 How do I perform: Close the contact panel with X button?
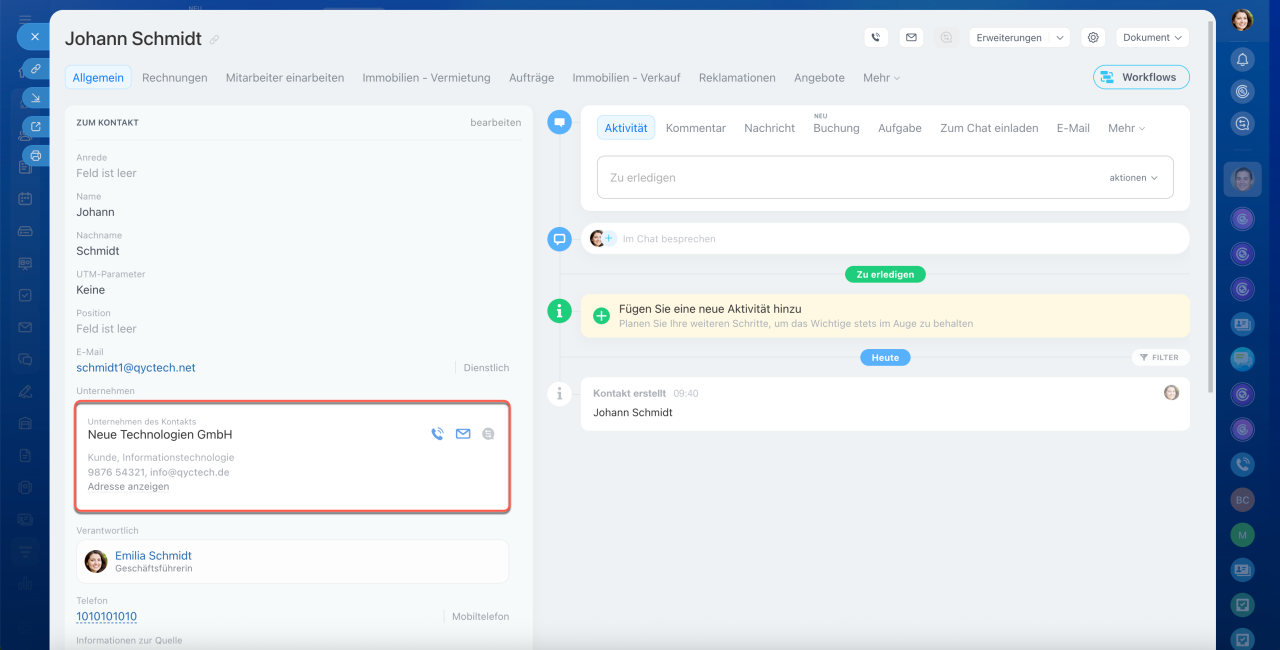(34, 36)
